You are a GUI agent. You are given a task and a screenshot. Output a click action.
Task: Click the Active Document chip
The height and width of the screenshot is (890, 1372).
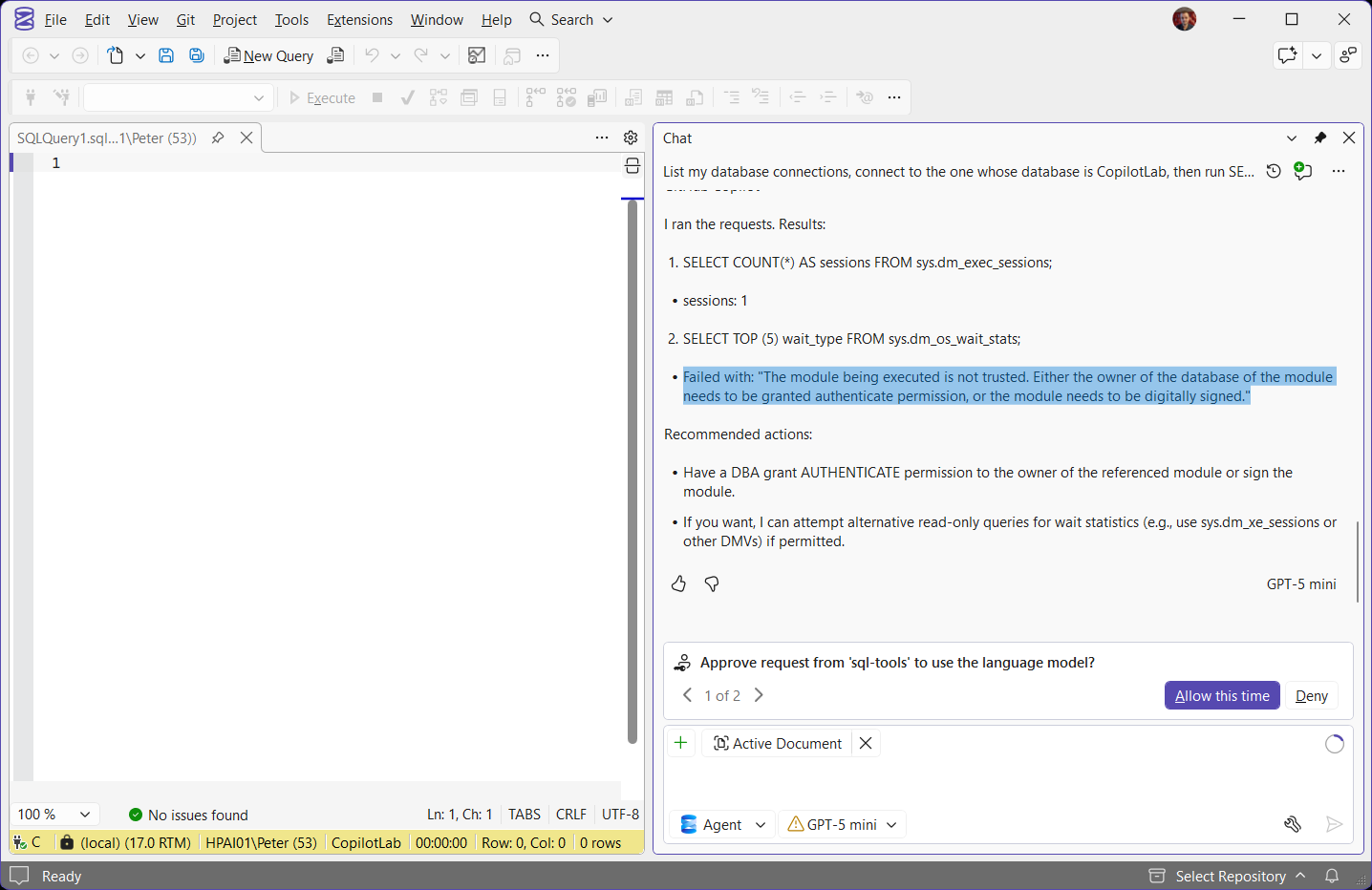[778, 743]
